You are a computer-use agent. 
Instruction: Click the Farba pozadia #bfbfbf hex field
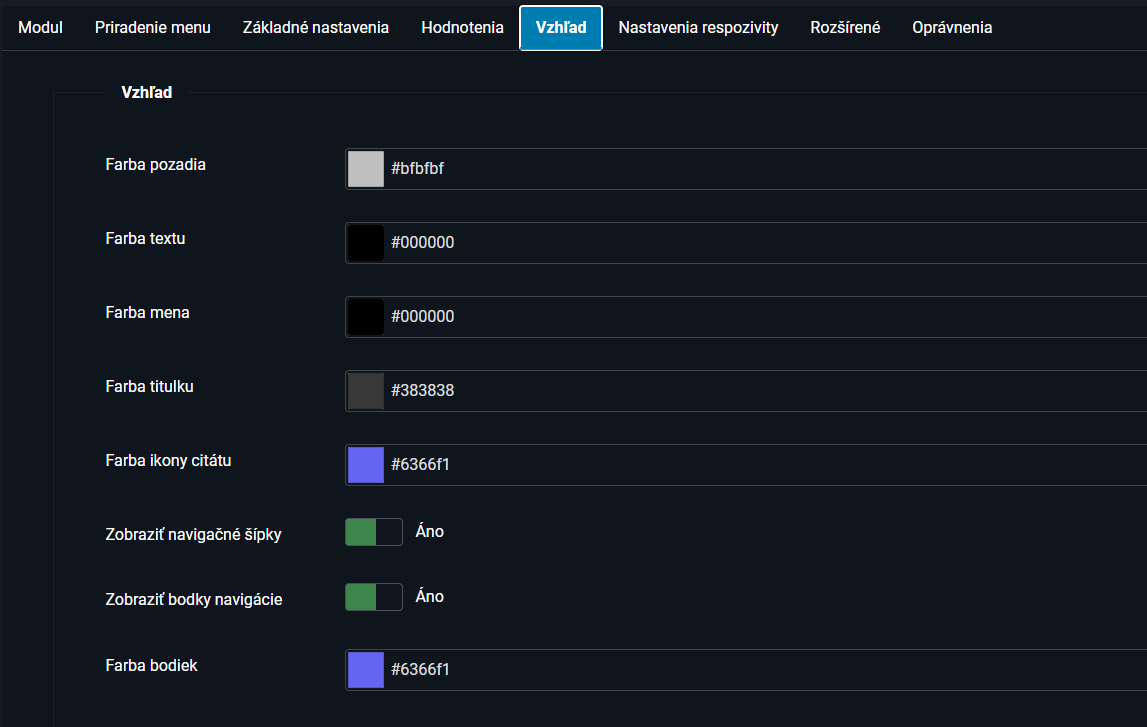pyautogui.click(x=760, y=169)
